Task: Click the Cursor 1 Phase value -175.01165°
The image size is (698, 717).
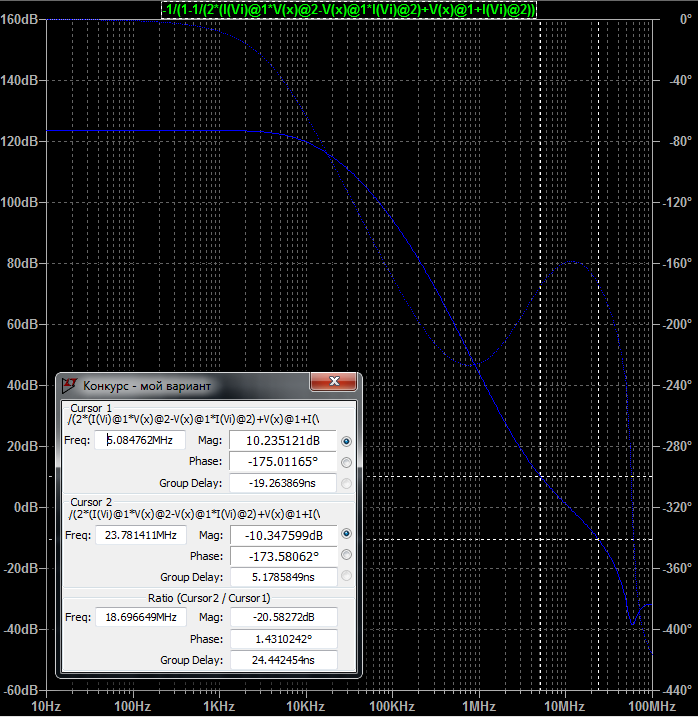Action: pyautogui.click(x=283, y=461)
